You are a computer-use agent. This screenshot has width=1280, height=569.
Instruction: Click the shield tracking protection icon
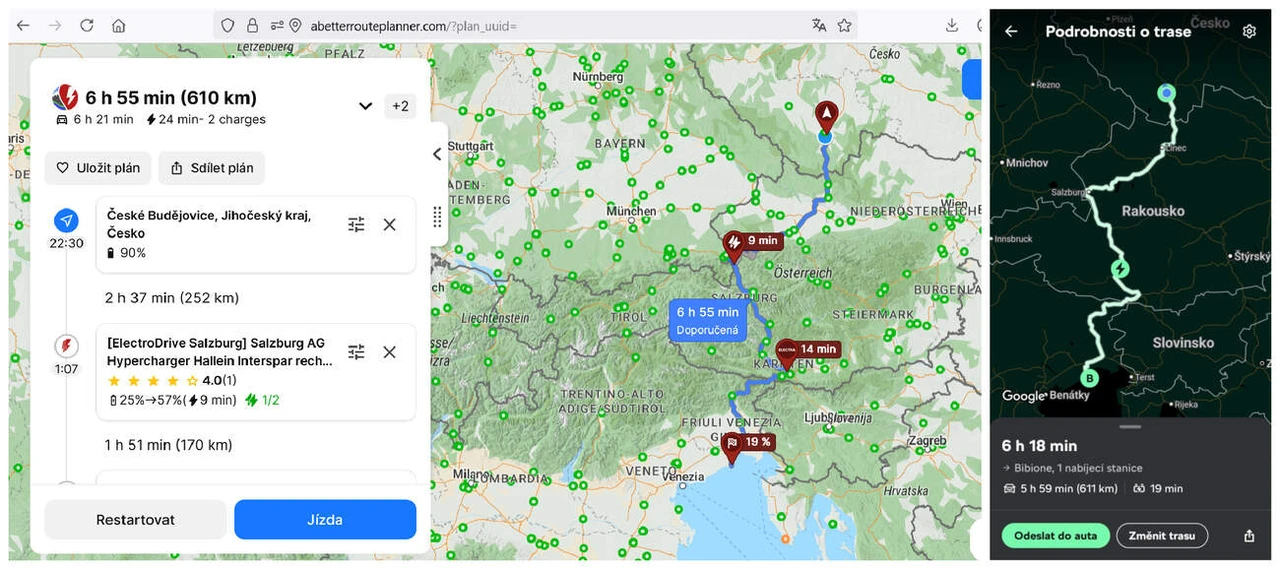coord(228,26)
